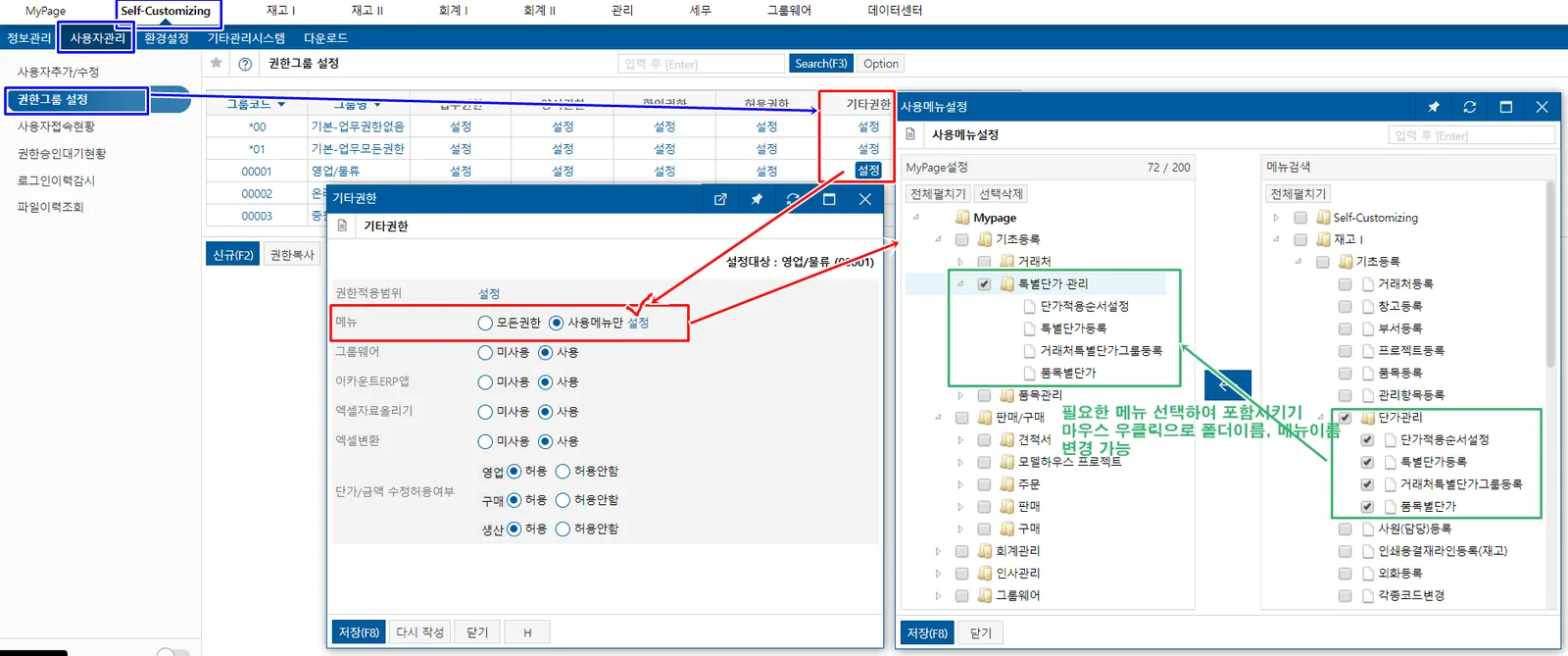Screen dimensions: 1568x656
Task: Pin the 기타권한 dialog
Action: (x=757, y=199)
